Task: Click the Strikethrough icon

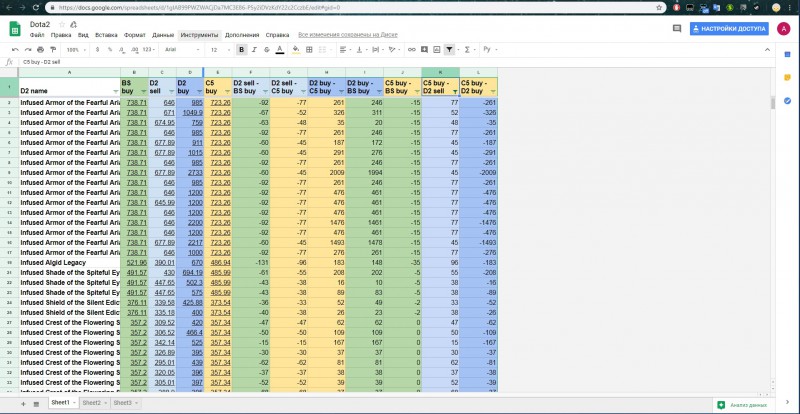Action: point(266,50)
